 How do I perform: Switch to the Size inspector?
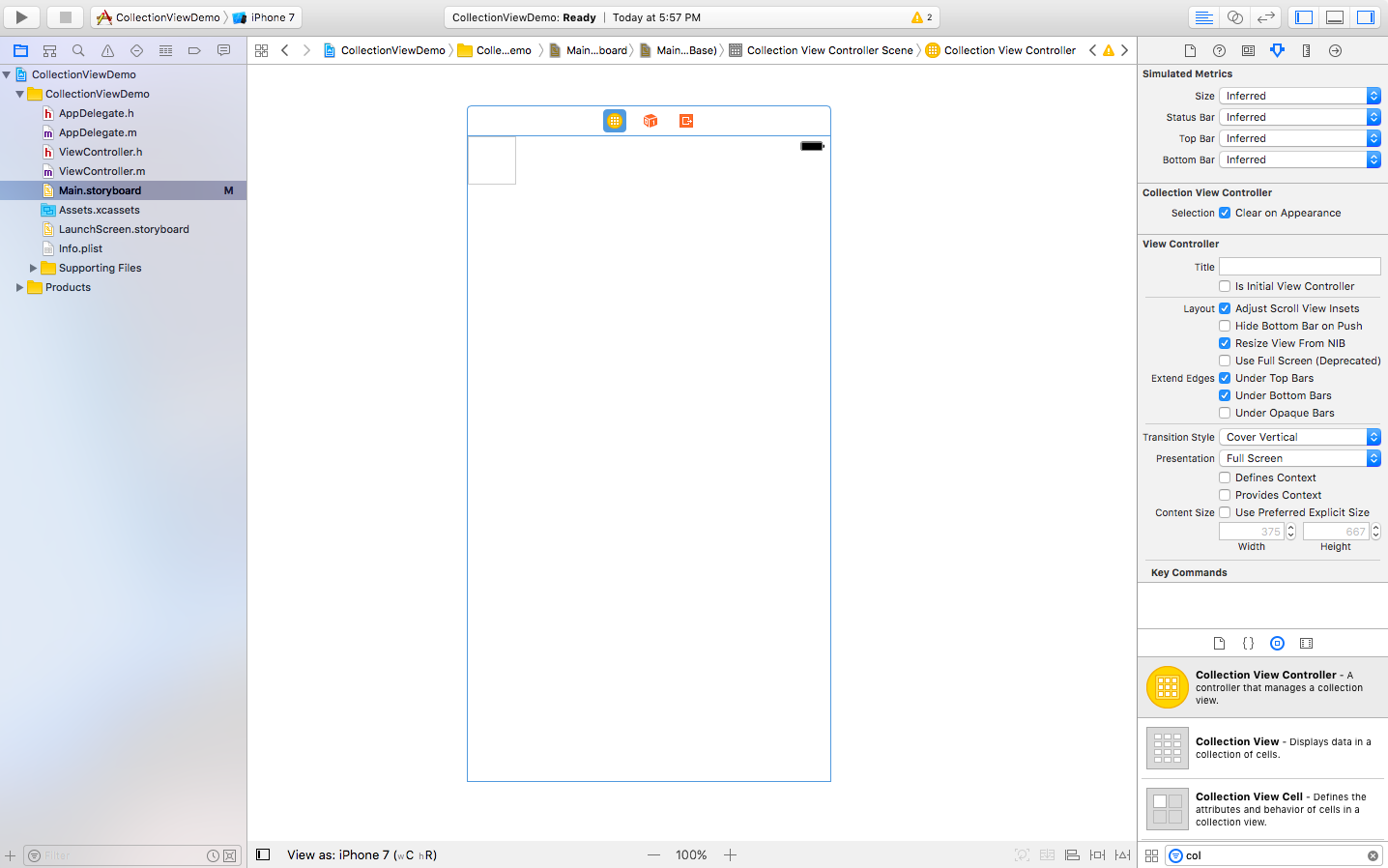click(1306, 50)
